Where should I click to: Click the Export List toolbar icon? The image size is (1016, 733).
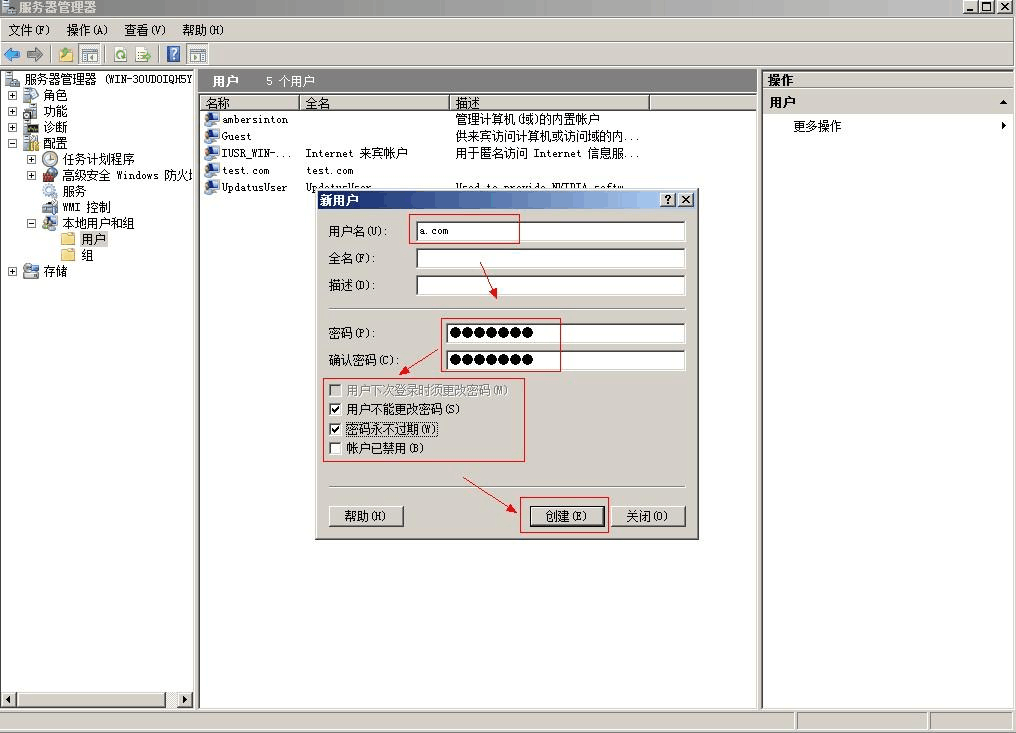click(143, 54)
